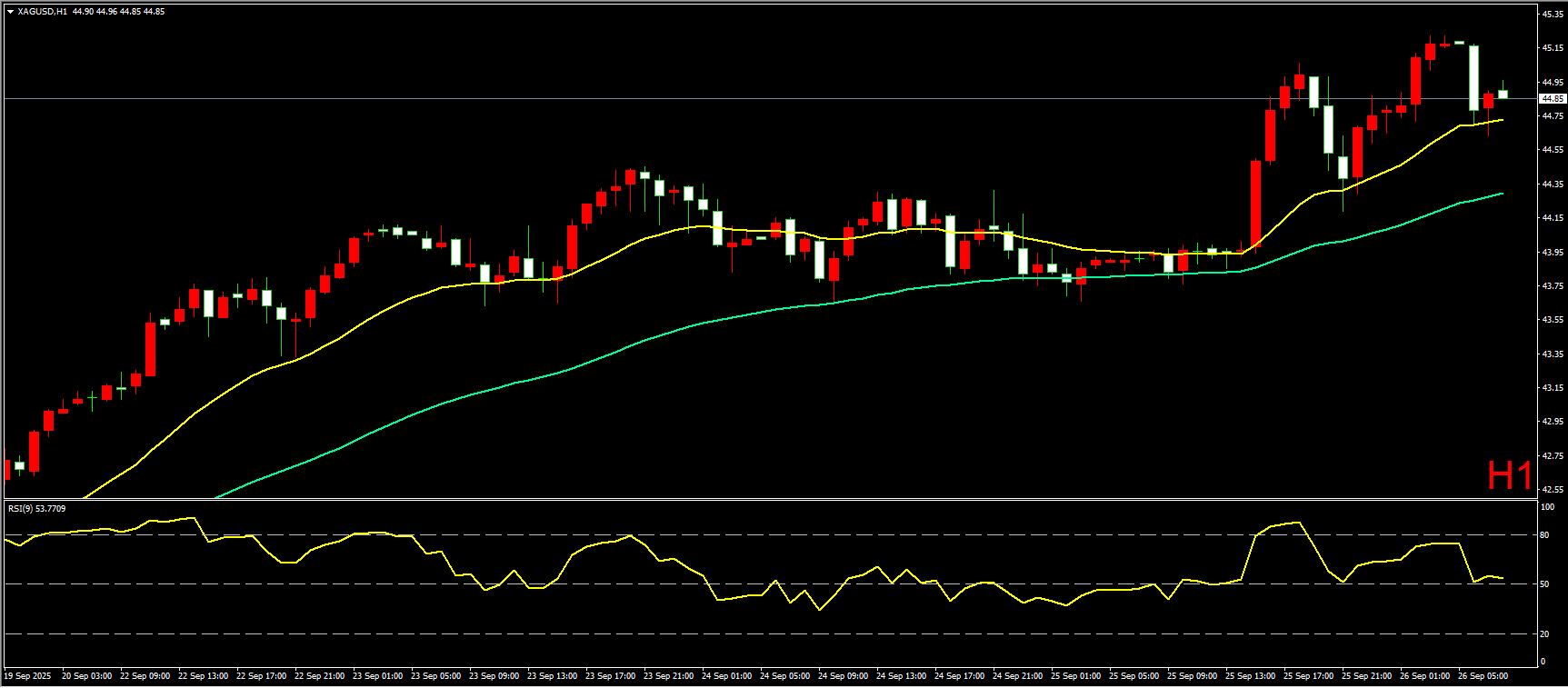Click the 24 Sep 01:00 time label
The width and height of the screenshot is (1568, 688).
tap(726, 676)
